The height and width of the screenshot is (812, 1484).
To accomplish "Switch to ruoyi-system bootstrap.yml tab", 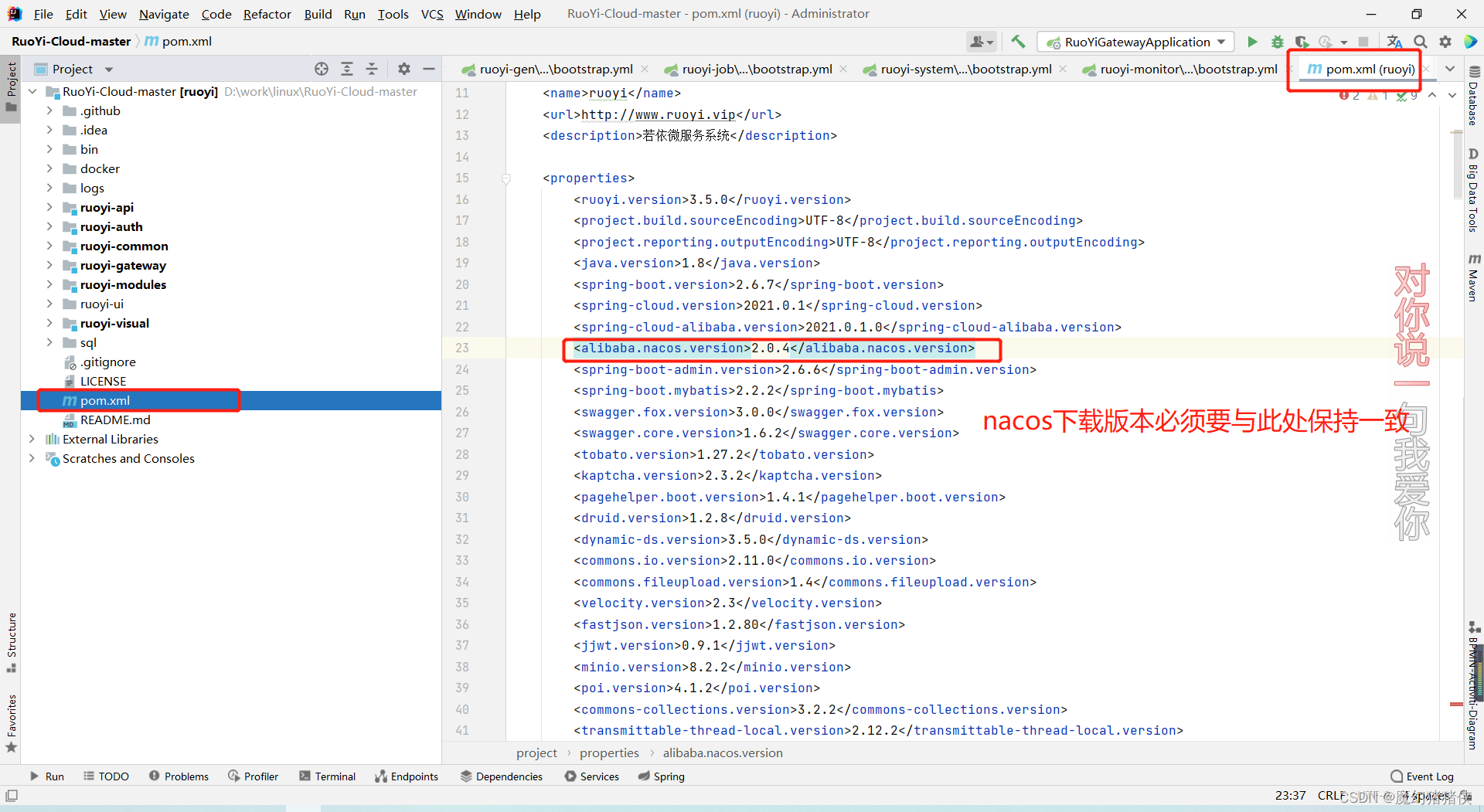I will coord(958,69).
